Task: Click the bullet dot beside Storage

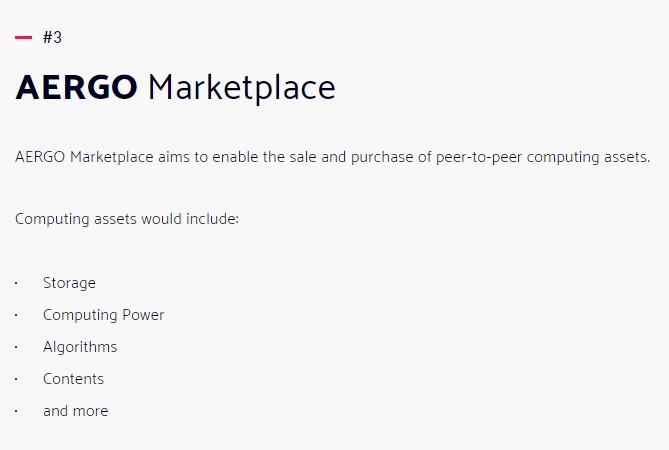Action: 16,283
